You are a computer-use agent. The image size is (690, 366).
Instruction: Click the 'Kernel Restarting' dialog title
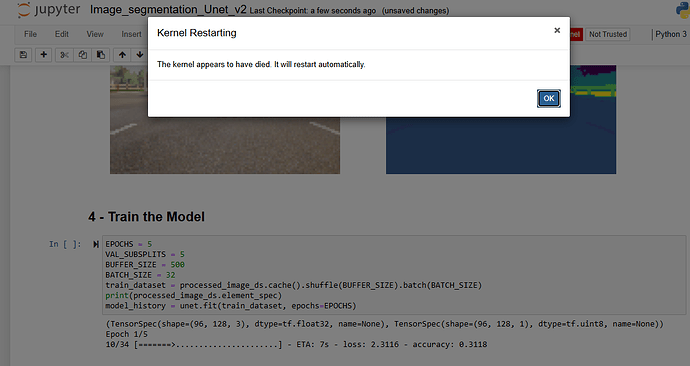tap(197, 33)
